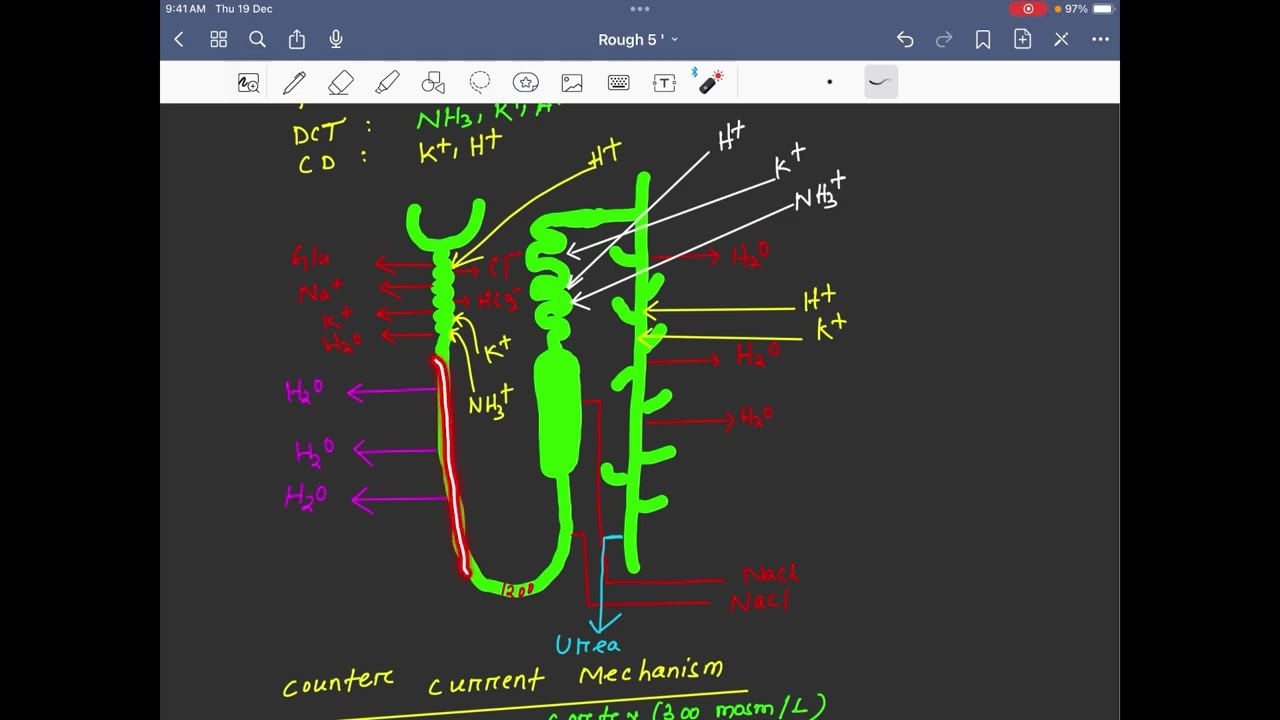This screenshot has height=720, width=1280.
Task: Open the page thumbnails grid view
Action: coord(218,39)
